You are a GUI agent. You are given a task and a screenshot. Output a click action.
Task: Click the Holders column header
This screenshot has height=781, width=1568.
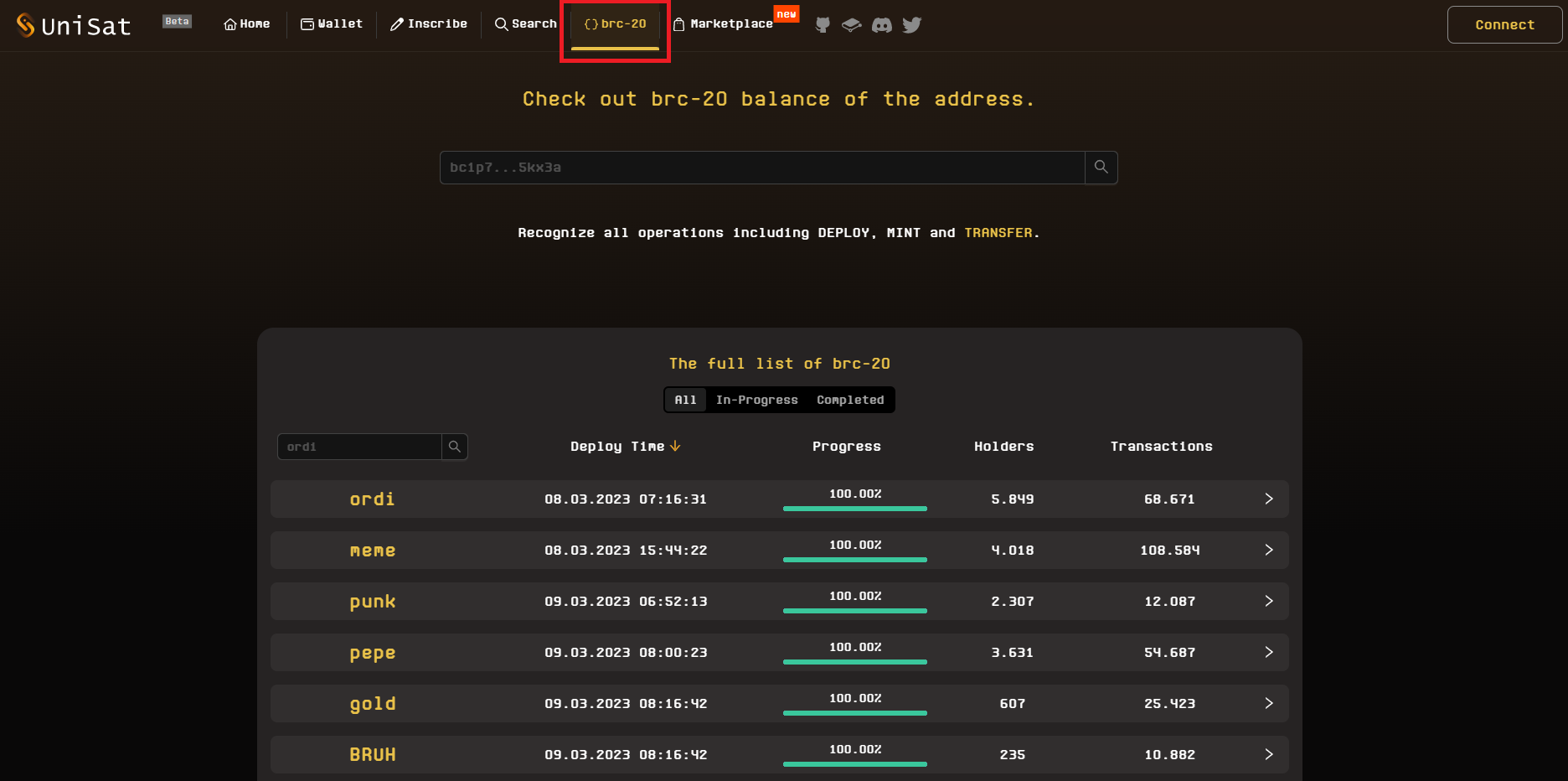pos(1004,447)
